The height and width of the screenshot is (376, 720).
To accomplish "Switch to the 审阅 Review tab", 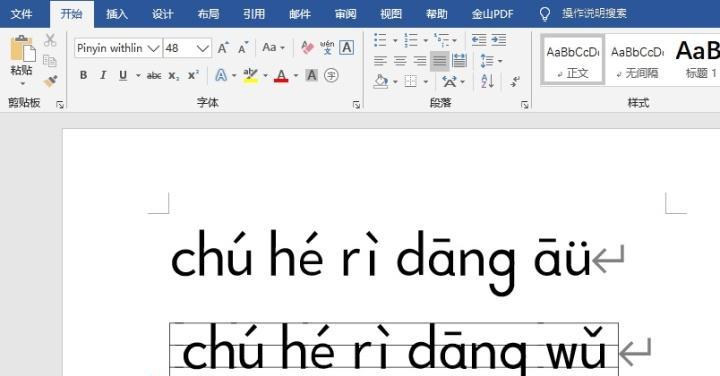I will pyautogui.click(x=345, y=14).
